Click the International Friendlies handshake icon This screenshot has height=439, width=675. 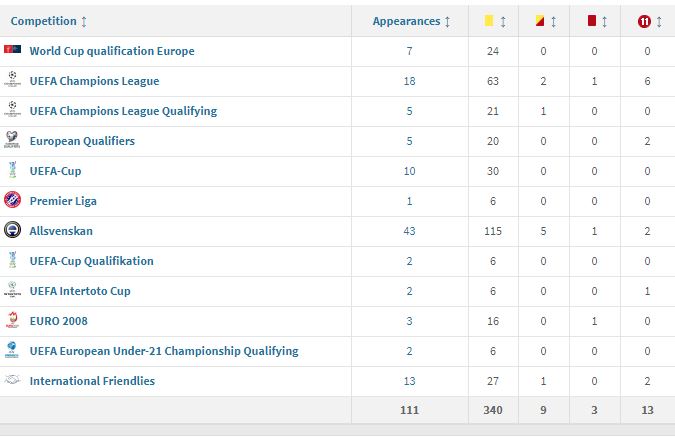[x=12, y=380]
